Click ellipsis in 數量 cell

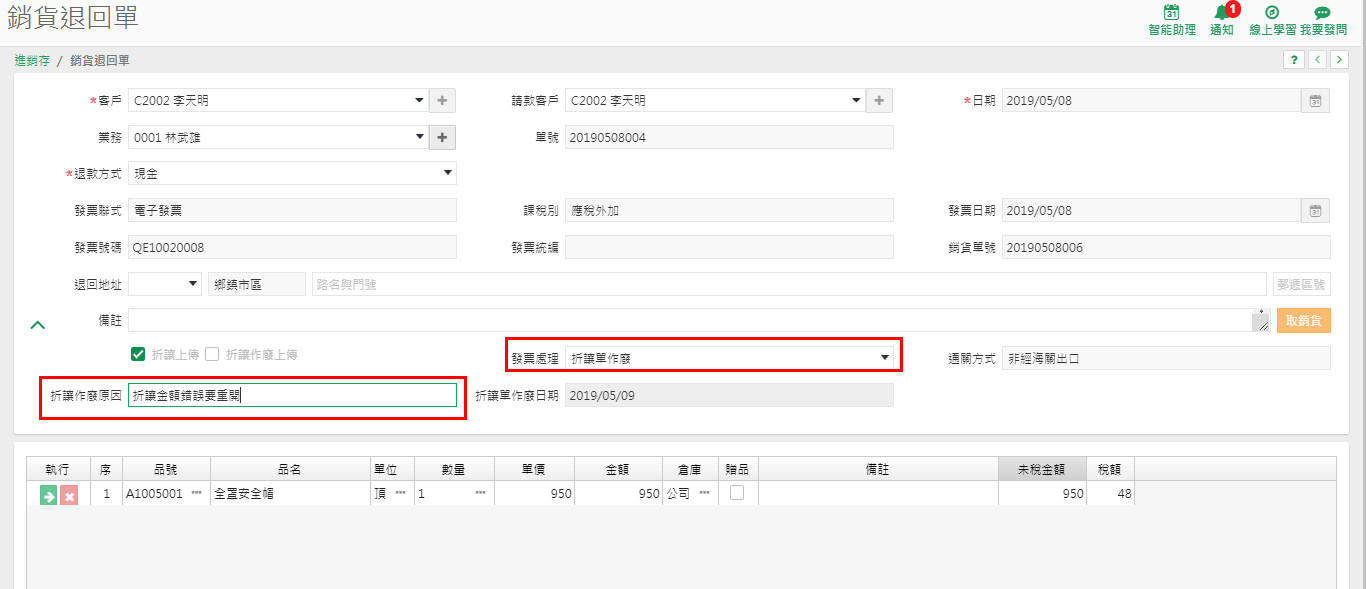(480, 493)
